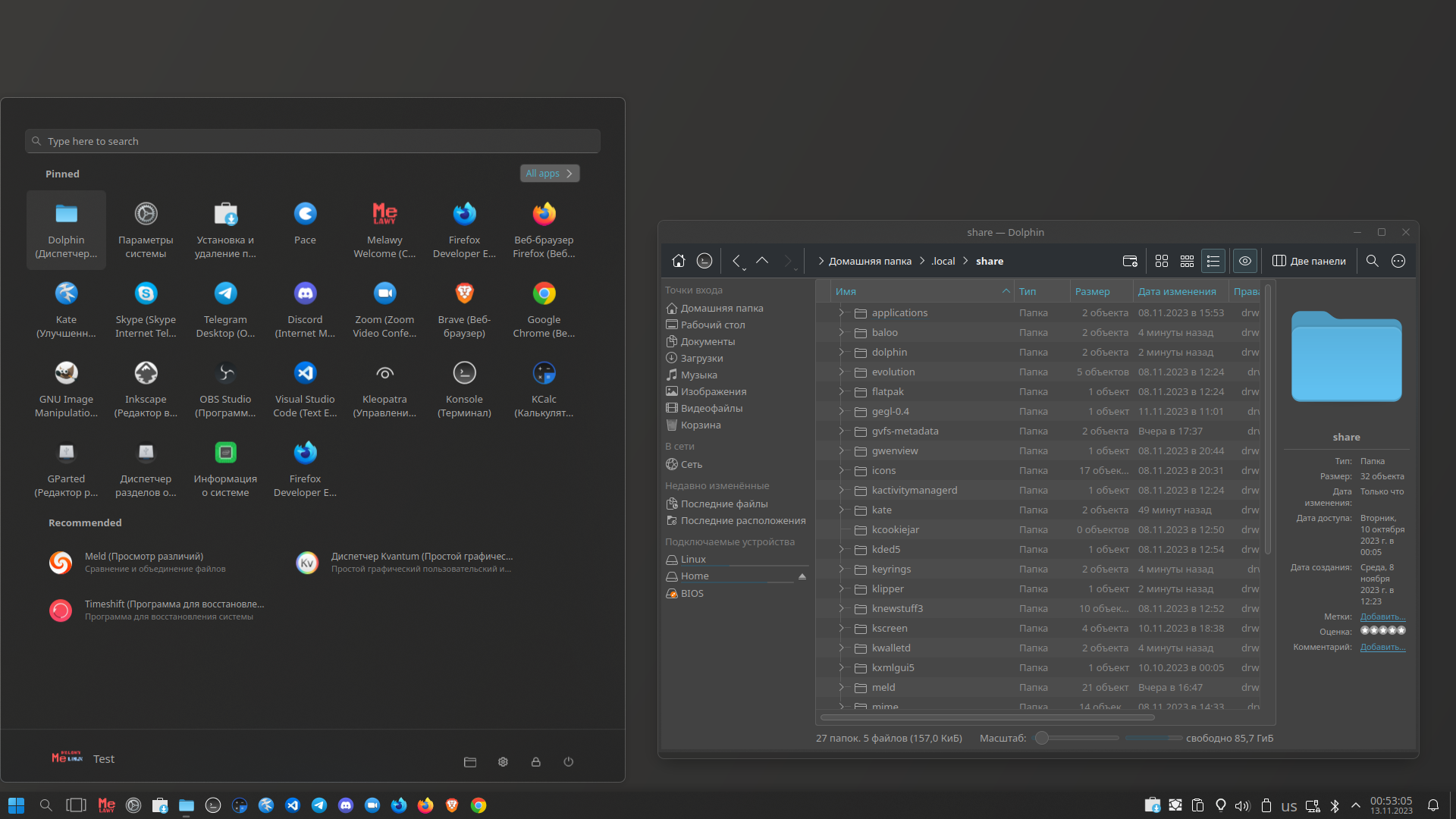Open the Dolphin three-dots menu

tap(1398, 261)
